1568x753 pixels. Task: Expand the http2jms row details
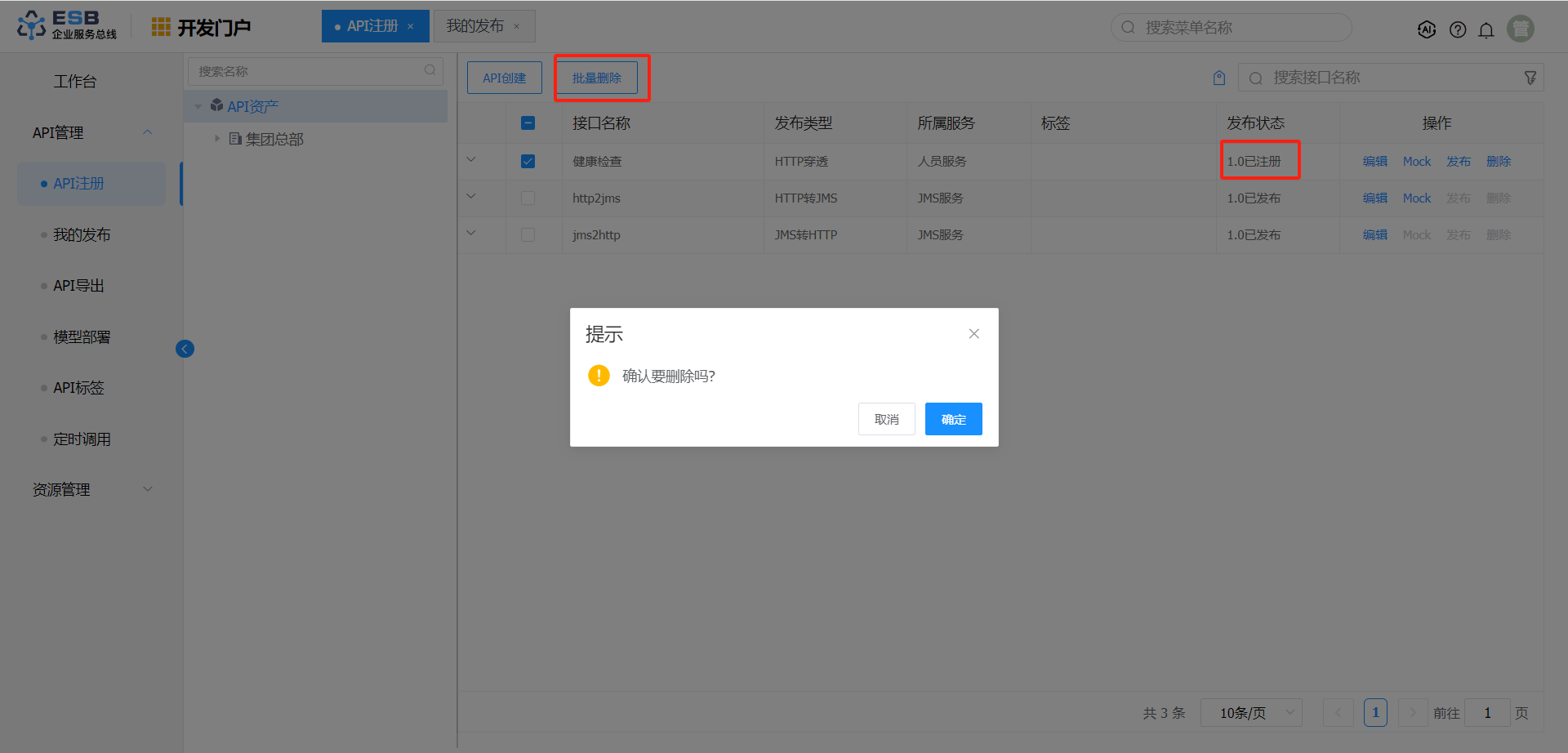click(x=471, y=197)
